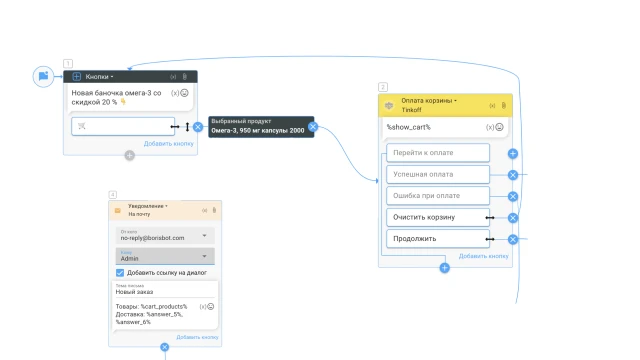The height and width of the screenshot is (360, 640).
Task: Open emoji picker next to %show_cart%
Action: 499,127
